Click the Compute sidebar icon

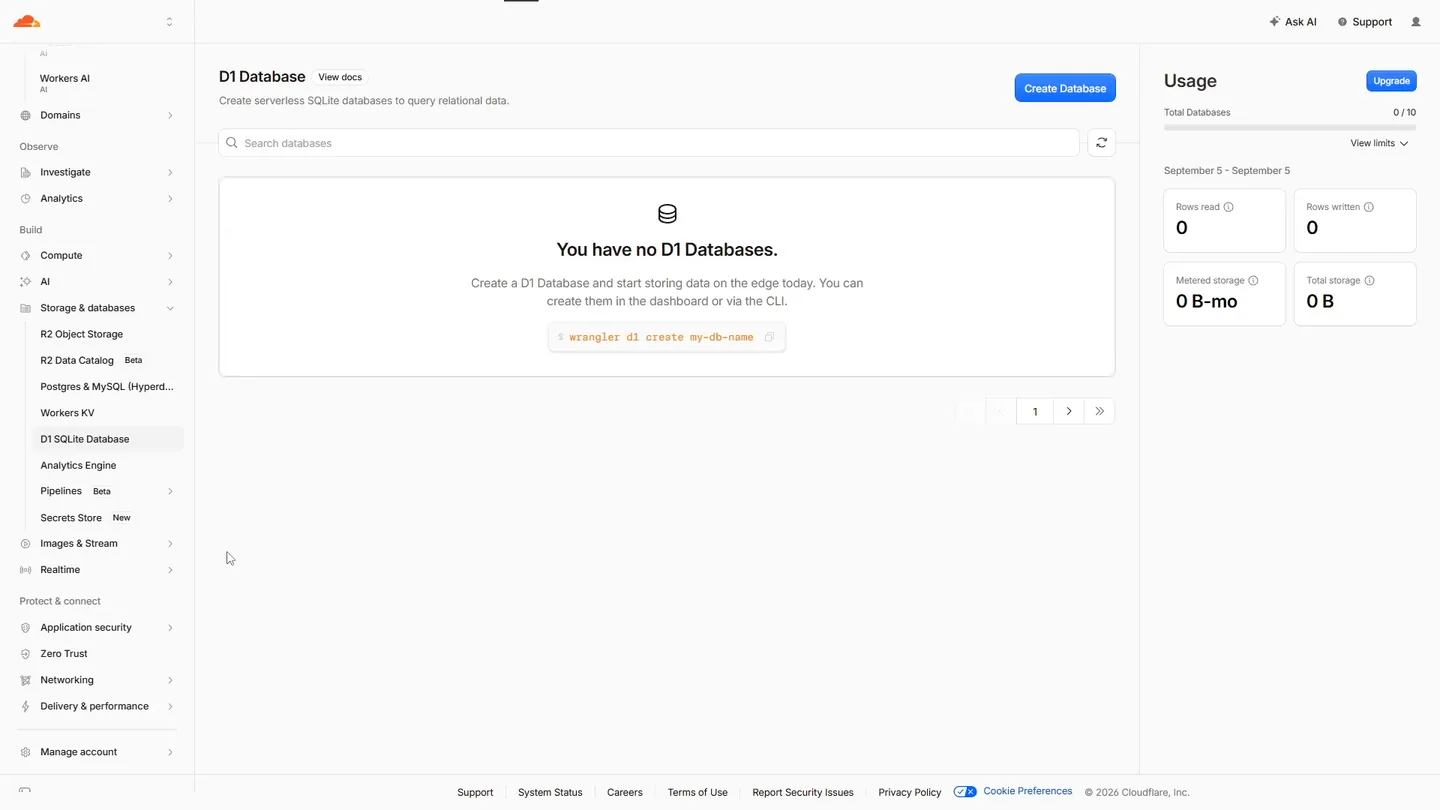click(26, 256)
